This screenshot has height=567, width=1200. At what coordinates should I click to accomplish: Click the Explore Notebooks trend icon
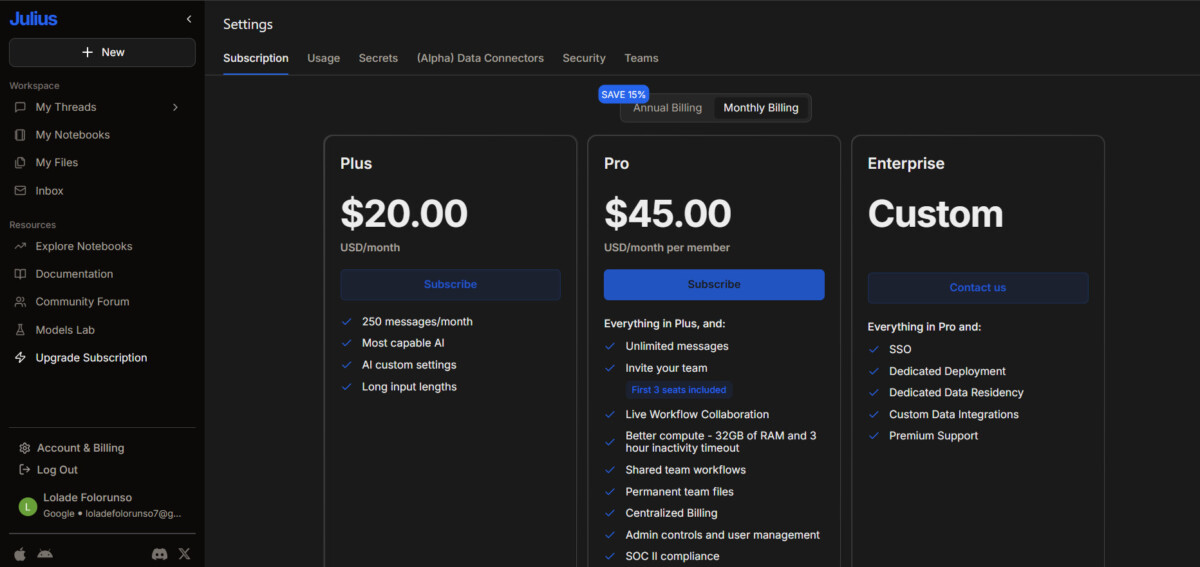20,246
